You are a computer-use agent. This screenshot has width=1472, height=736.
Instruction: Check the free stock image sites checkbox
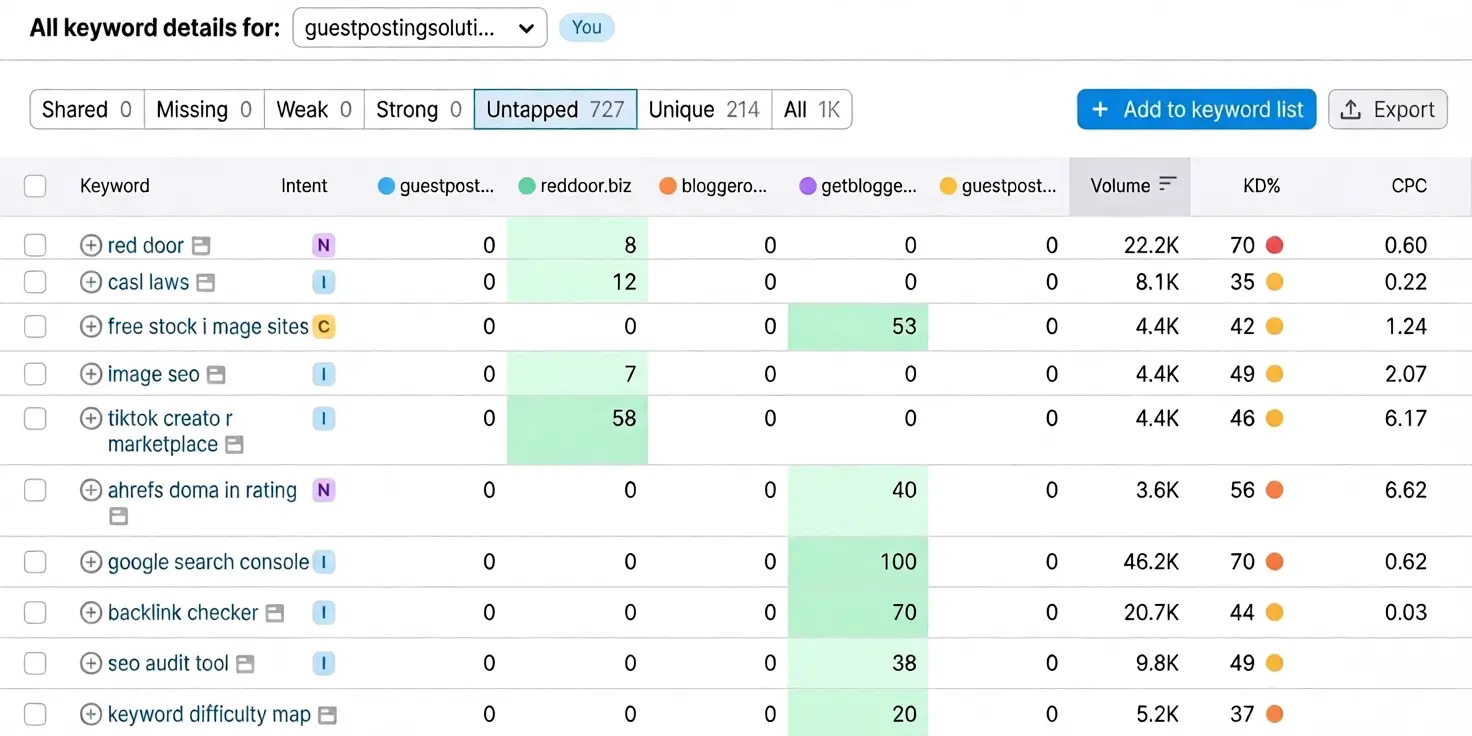[35, 326]
